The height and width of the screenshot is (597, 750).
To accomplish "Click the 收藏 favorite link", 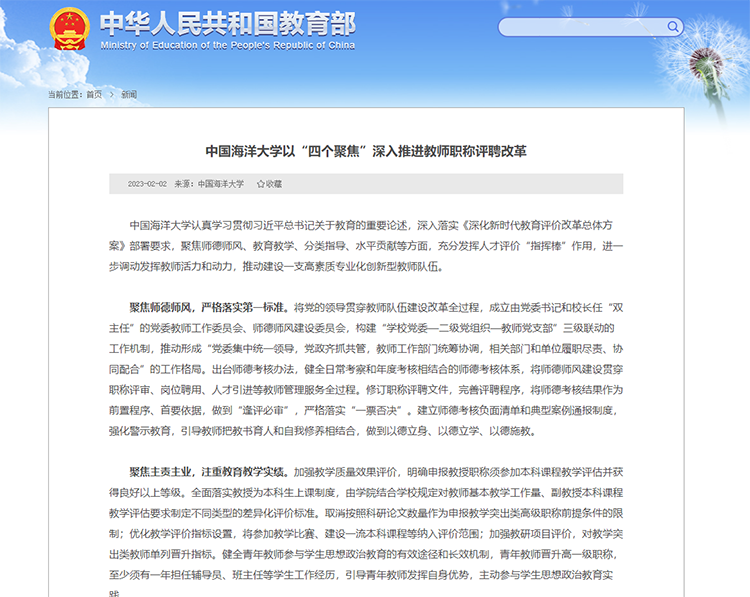I will (274, 184).
